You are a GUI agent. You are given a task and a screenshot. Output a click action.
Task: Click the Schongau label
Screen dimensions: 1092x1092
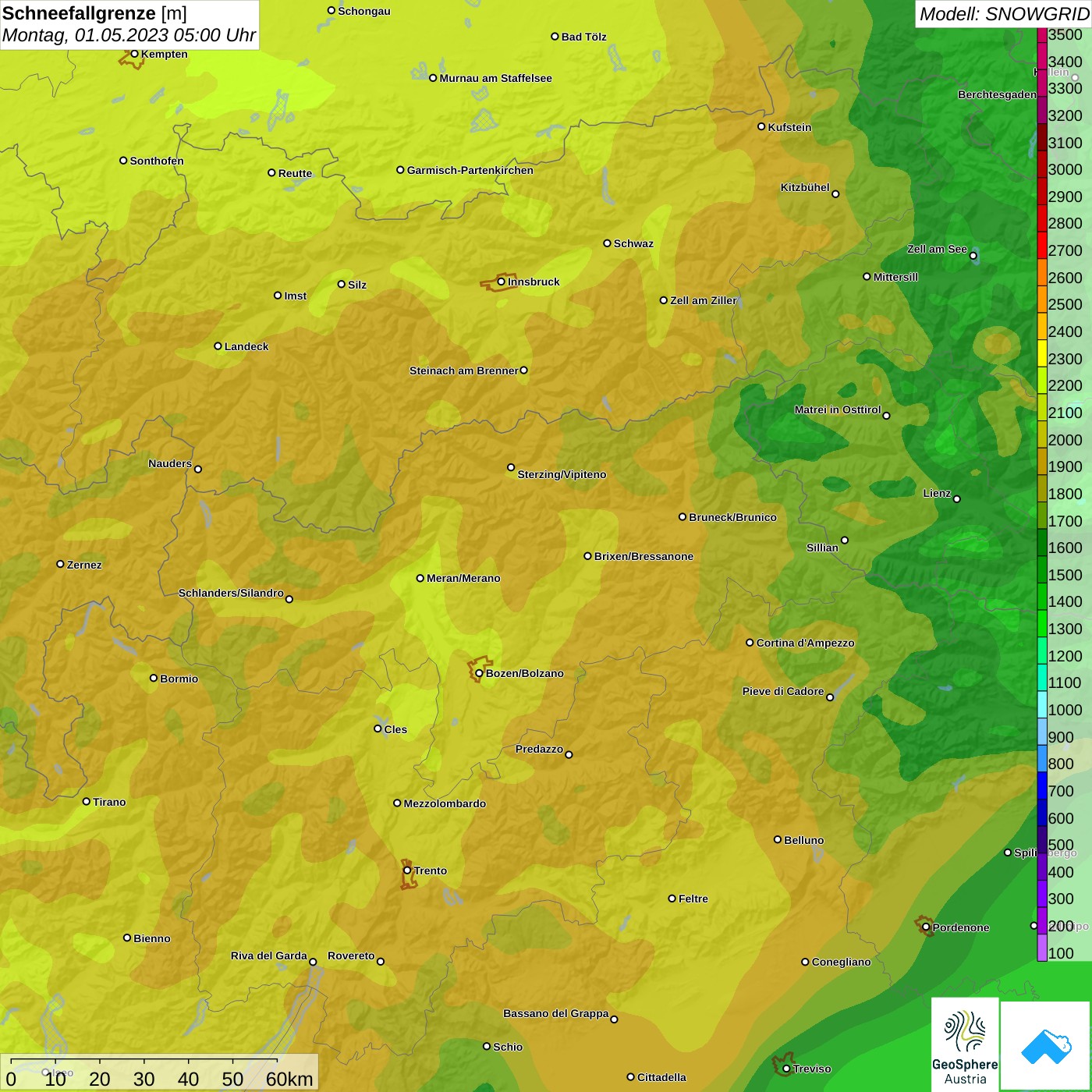pyautogui.click(x=364, y=11)
